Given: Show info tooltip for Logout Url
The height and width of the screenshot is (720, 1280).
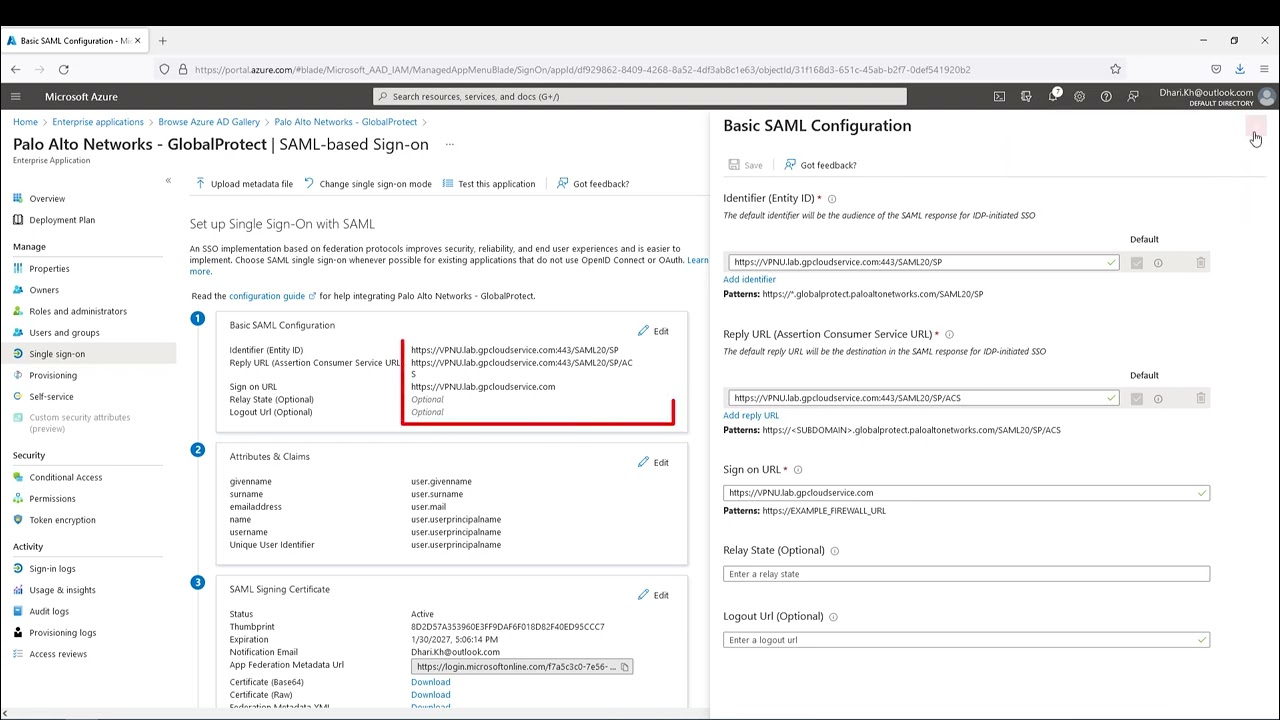Looking at the screenshot, I should [833, 617].
